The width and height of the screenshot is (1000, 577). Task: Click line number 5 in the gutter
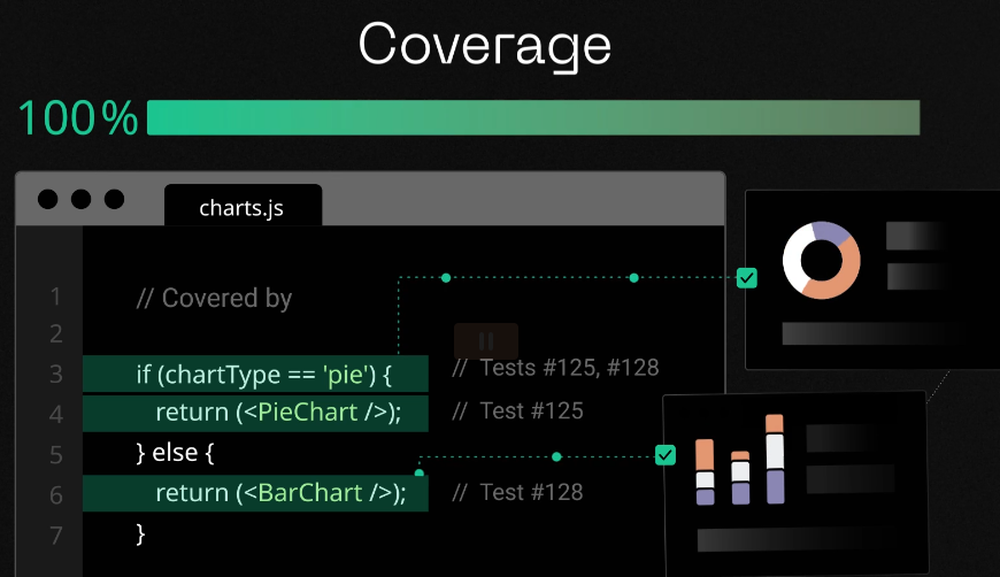[56, 454]
